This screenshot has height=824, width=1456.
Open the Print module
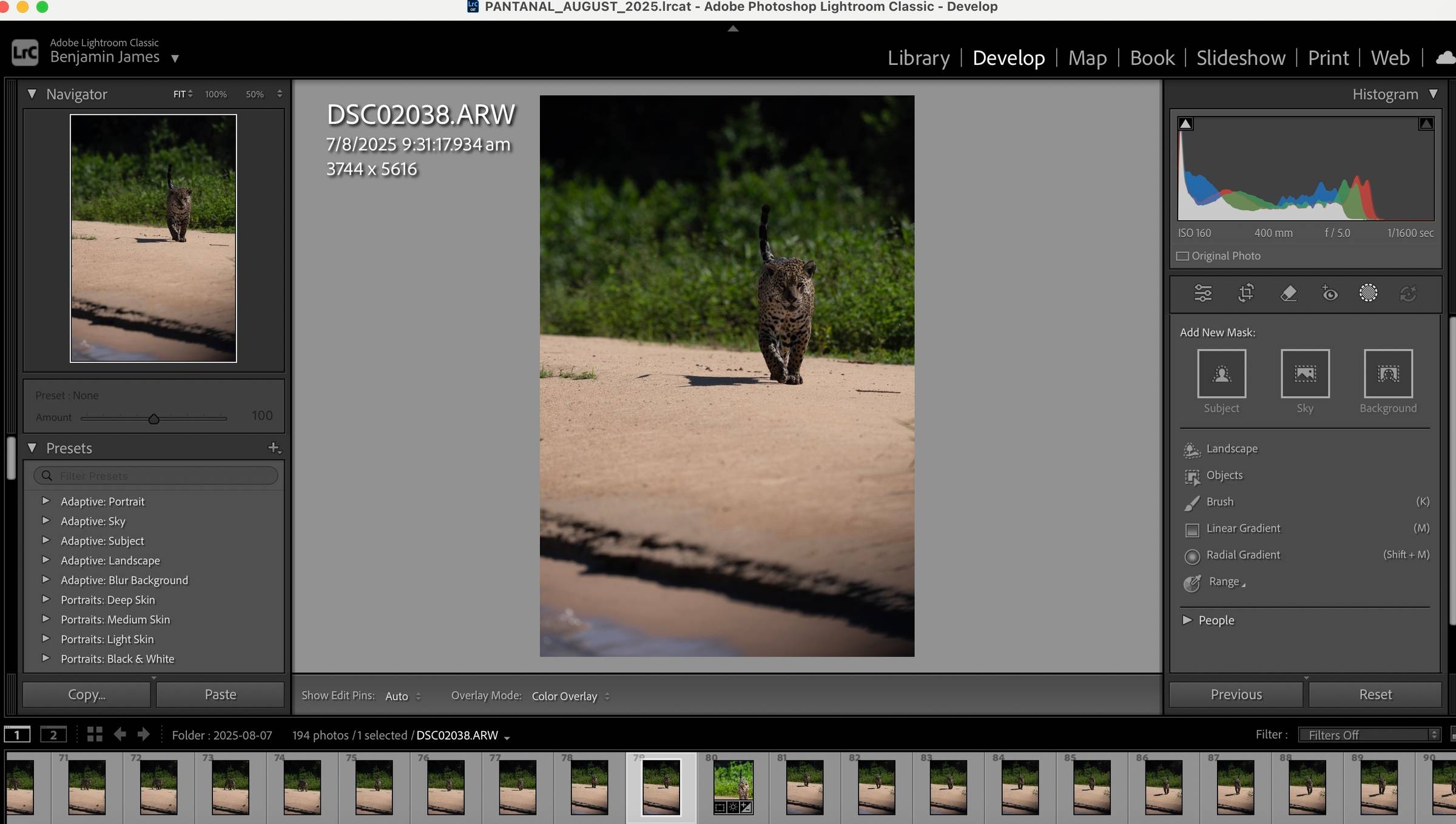pyautogui.click(x=1328, y=58)
